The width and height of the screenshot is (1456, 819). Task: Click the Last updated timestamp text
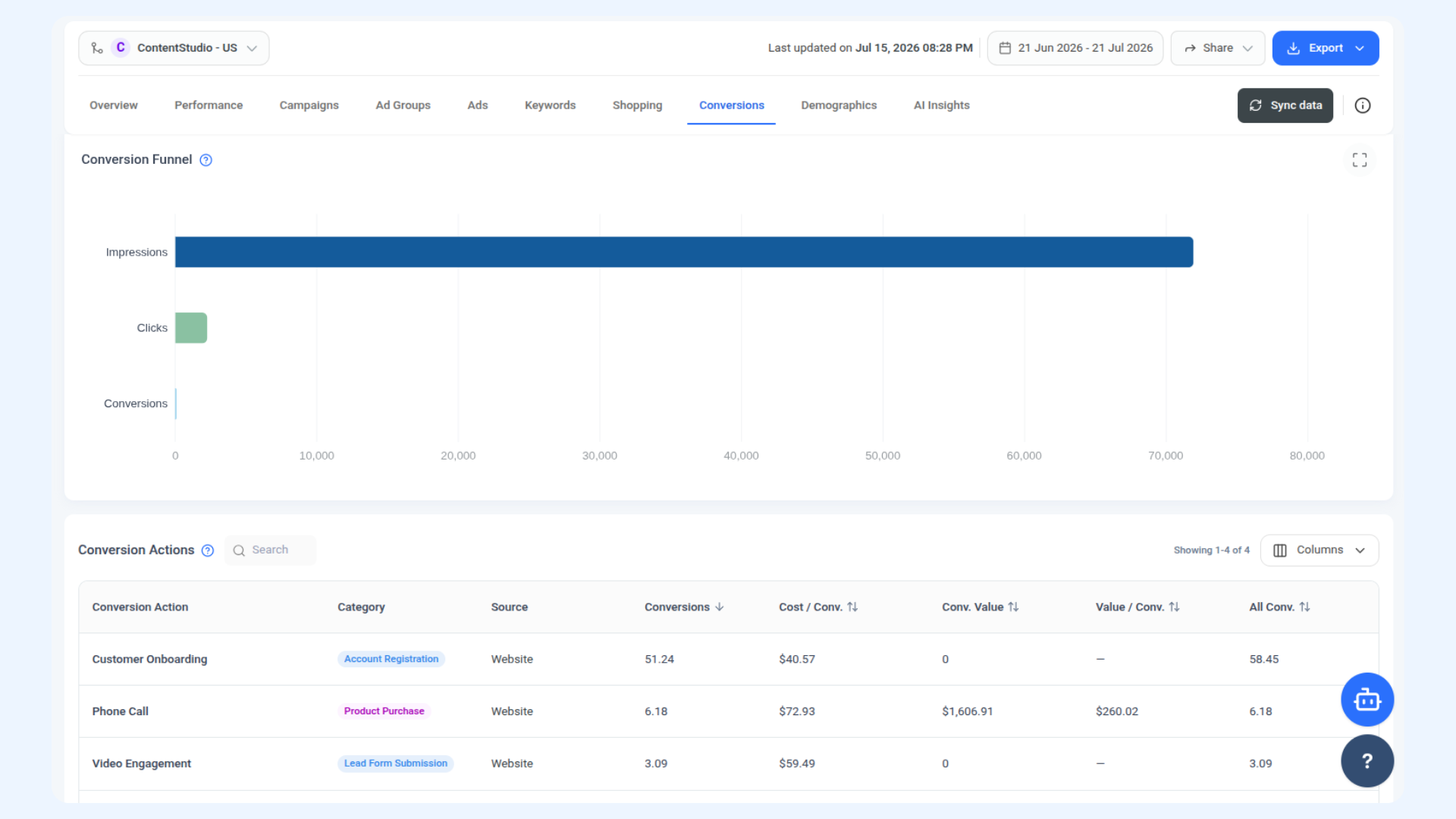click(870, 48)
